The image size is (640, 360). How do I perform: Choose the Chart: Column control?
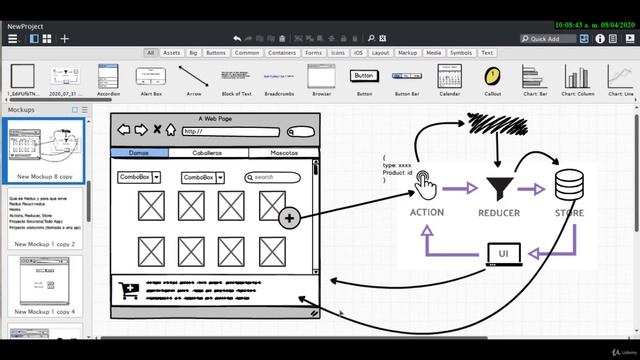pyautogui.click(x=578, y=80)
